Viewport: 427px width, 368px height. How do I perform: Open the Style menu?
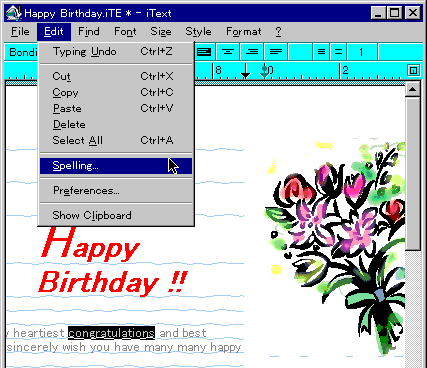(x=198, y=32)
